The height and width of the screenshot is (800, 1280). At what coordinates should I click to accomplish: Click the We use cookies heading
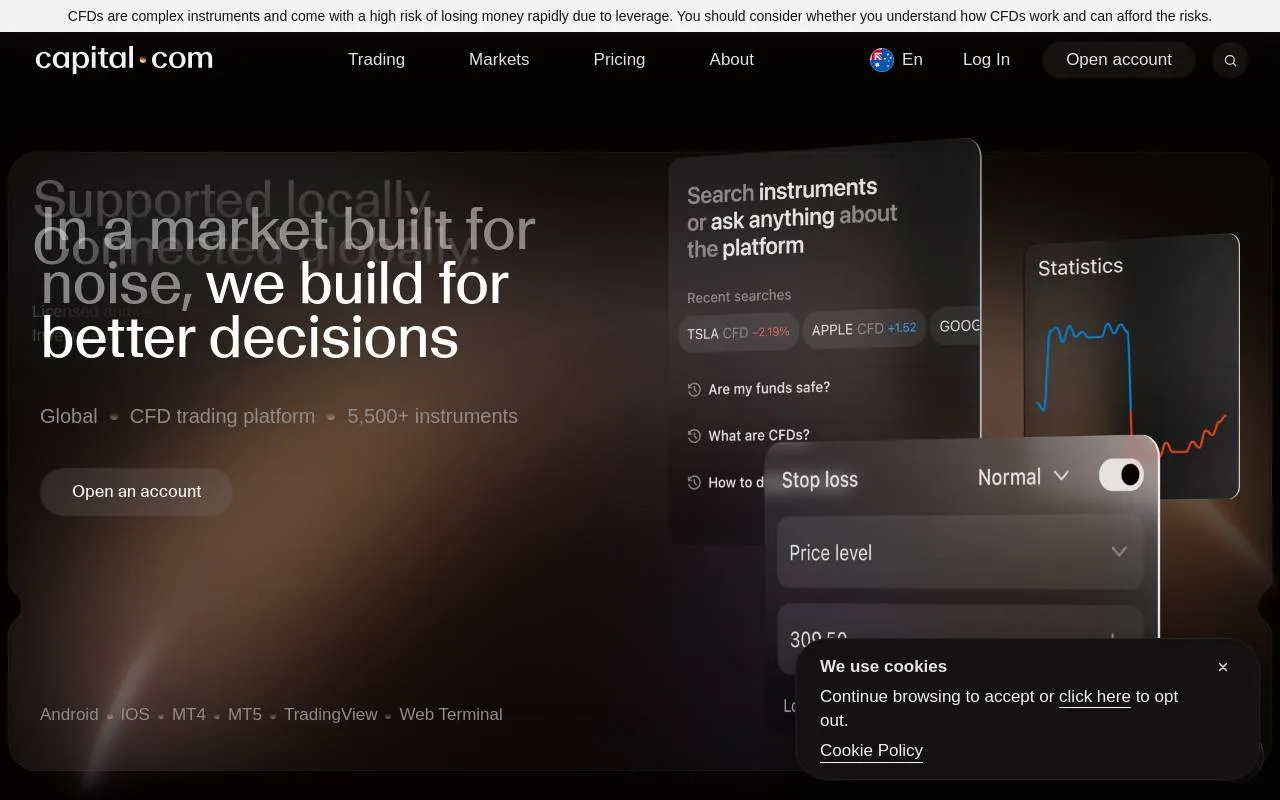[883, 666]
